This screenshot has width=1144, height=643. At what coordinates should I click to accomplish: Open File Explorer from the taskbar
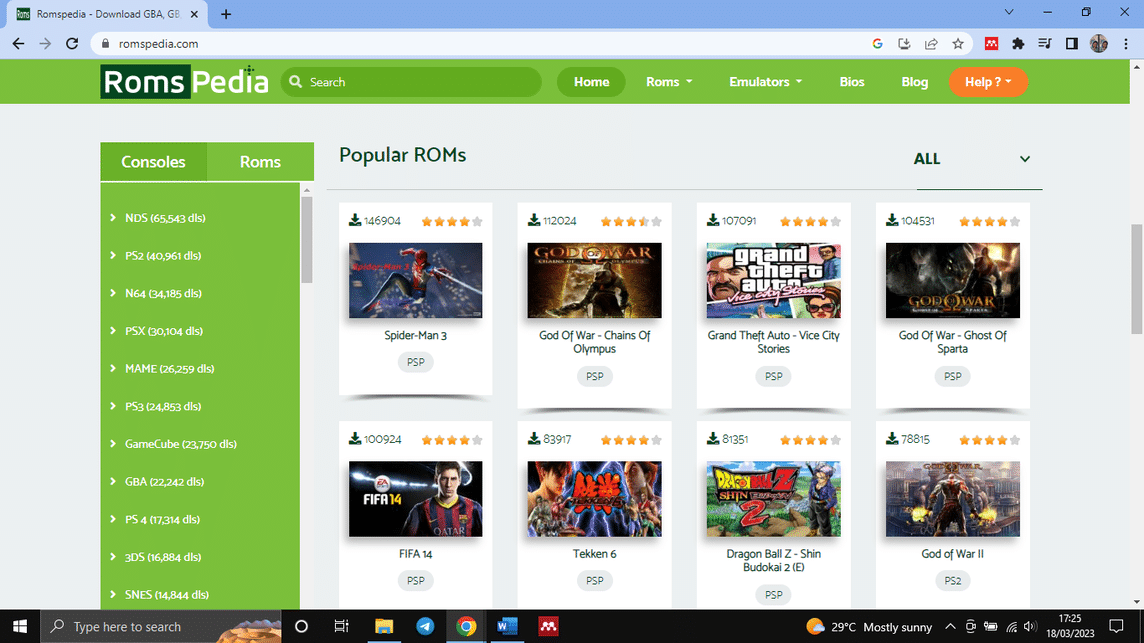(x=384, y=626)
